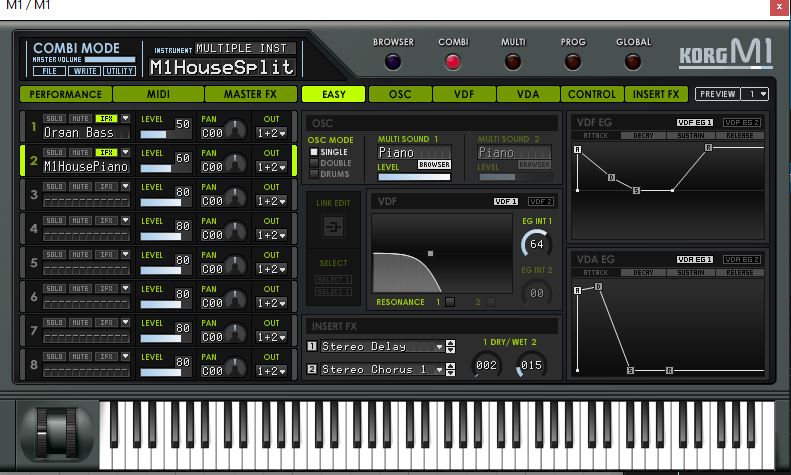Toggle IFX on timbre 2 M1HousePiano
Viewport: 791px width, 475px height.
[106, 152]
